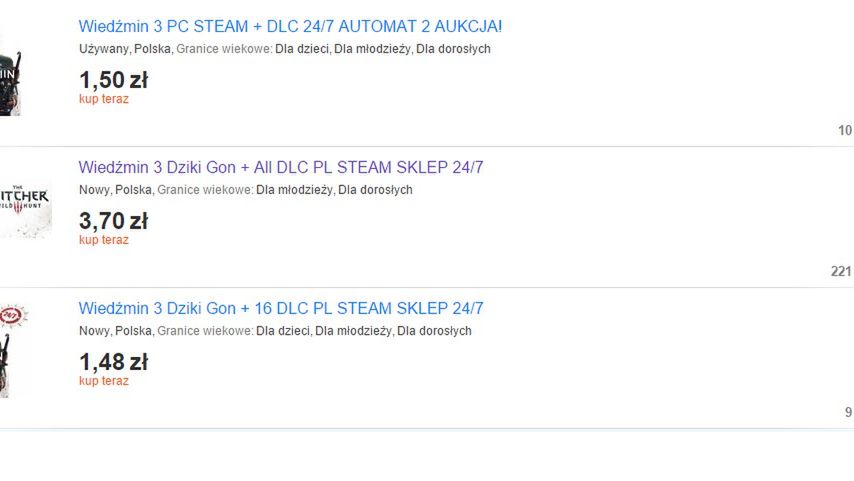
Task: Click 'kup teraz' under the 1,50 zł price
Action: (104, 99)
